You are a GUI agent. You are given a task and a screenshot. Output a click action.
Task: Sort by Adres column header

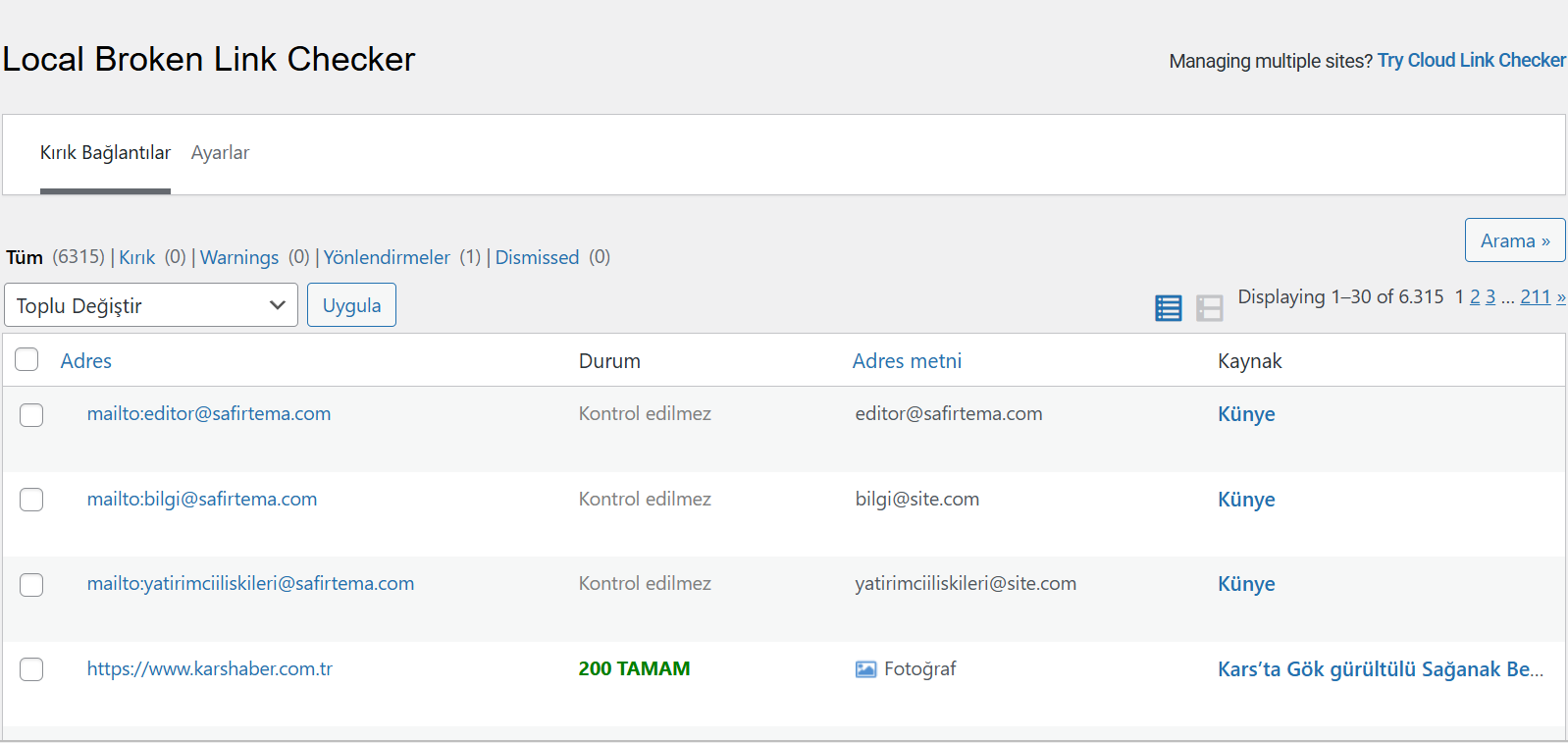pos(86,360)
